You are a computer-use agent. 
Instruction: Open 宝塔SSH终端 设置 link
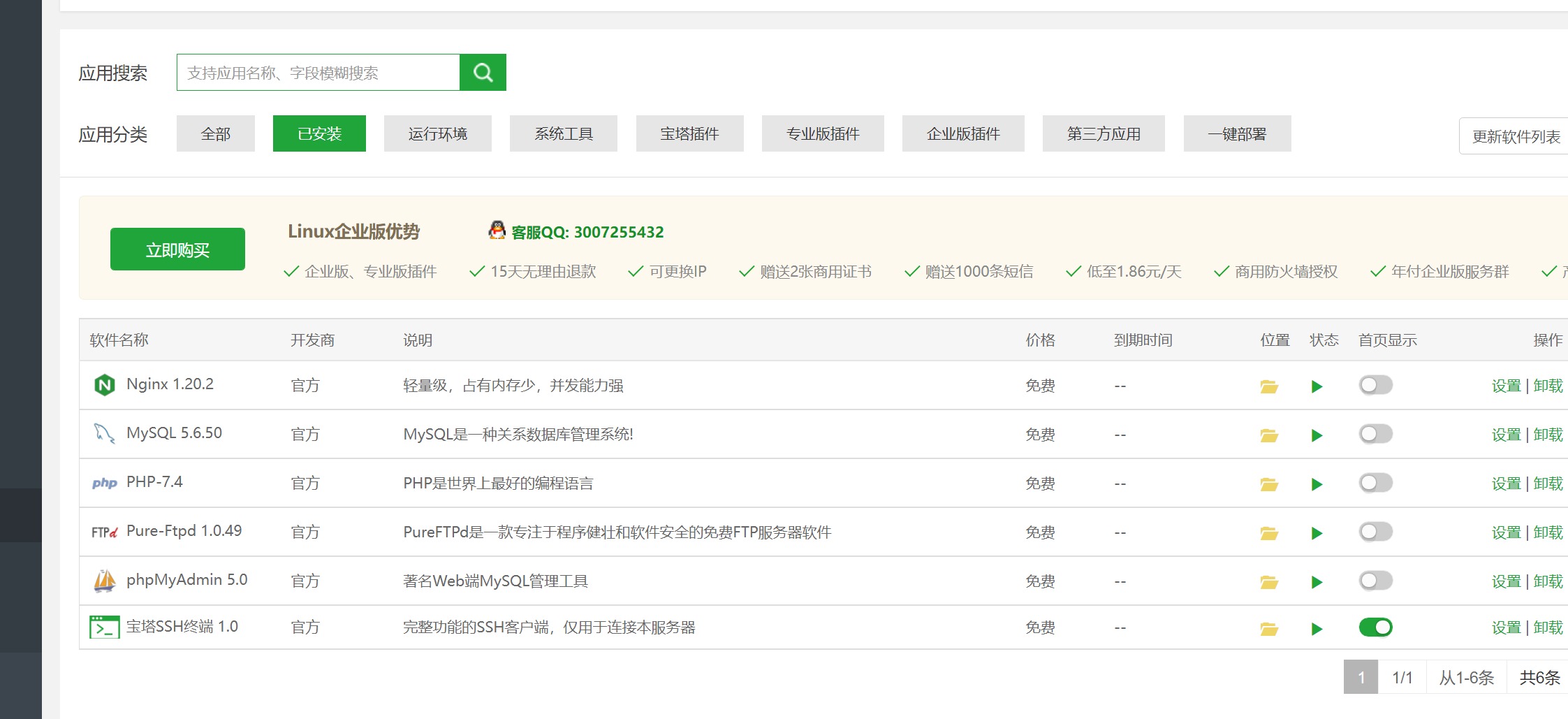coord(1506,627)
